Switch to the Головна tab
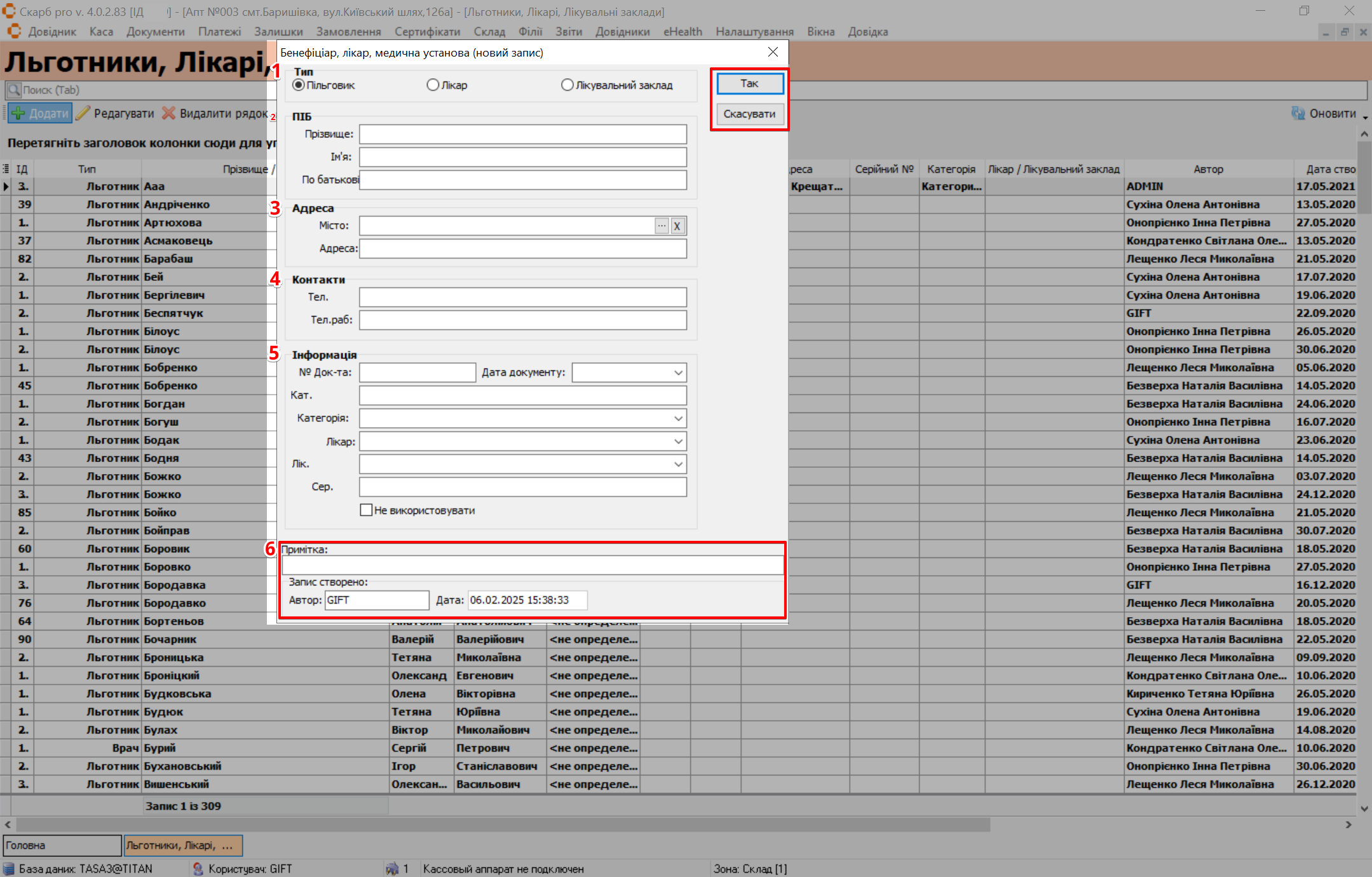1372x877 pixels. click(x=61, y=845)
